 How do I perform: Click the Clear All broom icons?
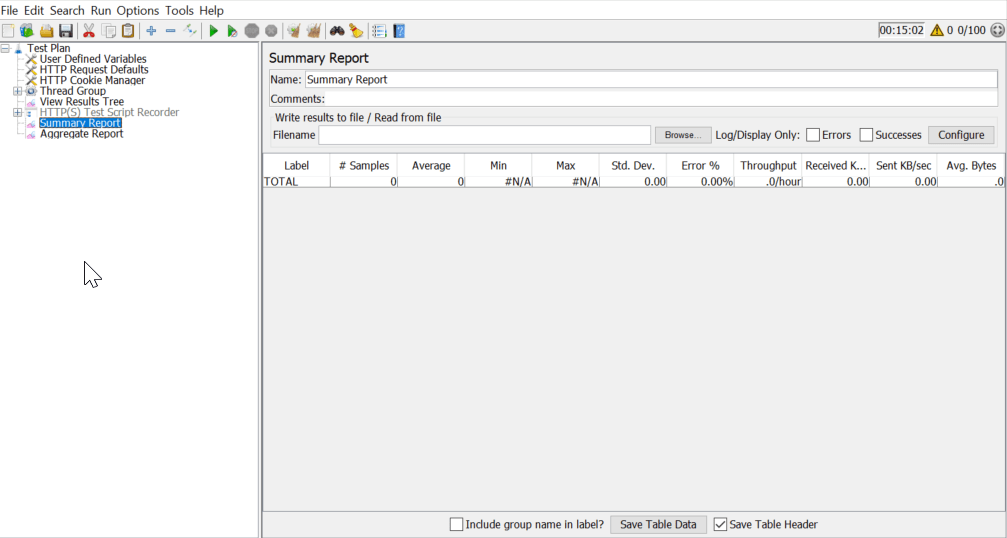[x=314, y=31]
